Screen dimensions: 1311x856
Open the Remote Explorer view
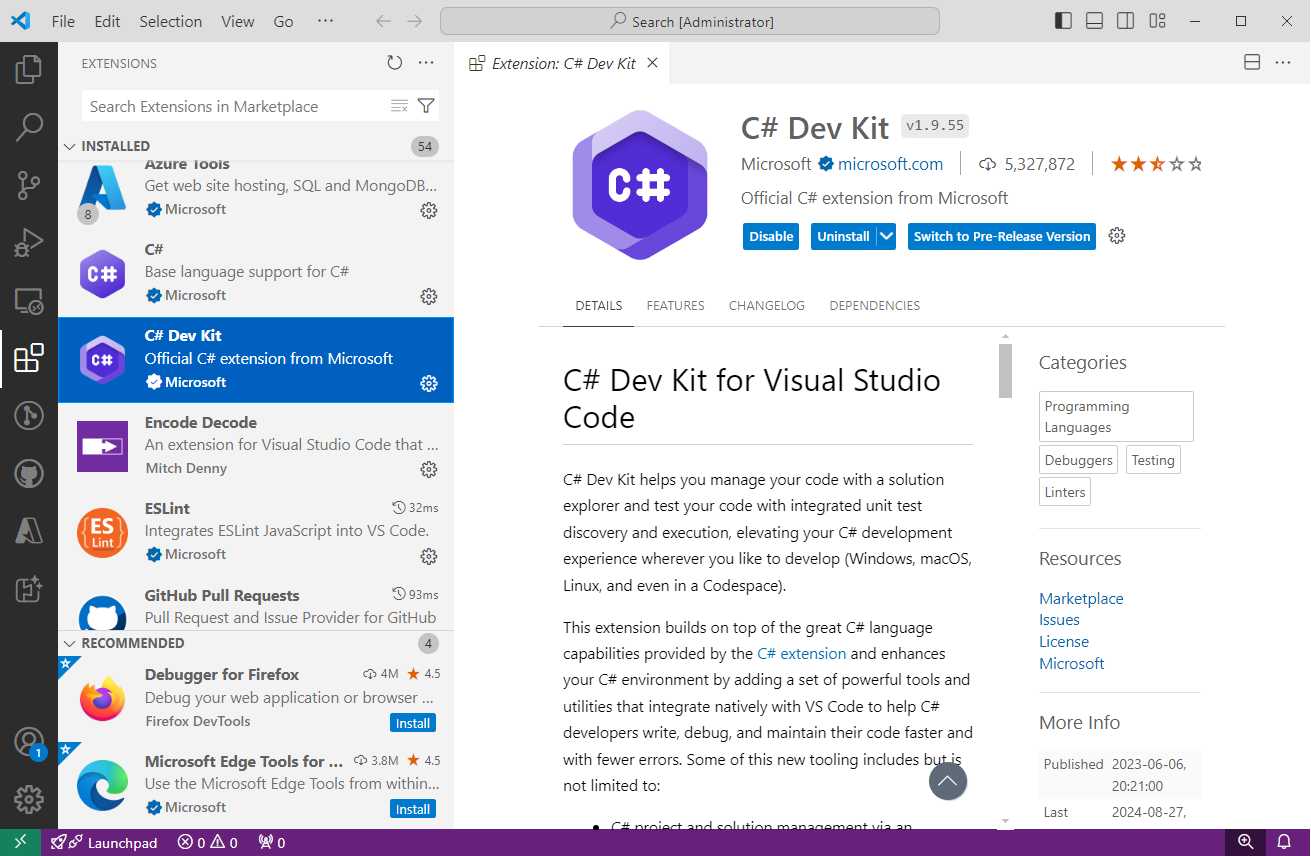[x=29, y=300]
